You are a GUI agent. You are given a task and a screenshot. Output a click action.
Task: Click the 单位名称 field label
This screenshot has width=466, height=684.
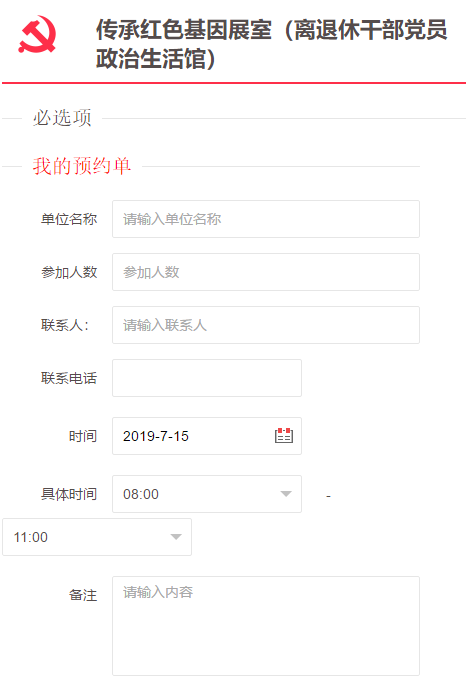point(69,219)
